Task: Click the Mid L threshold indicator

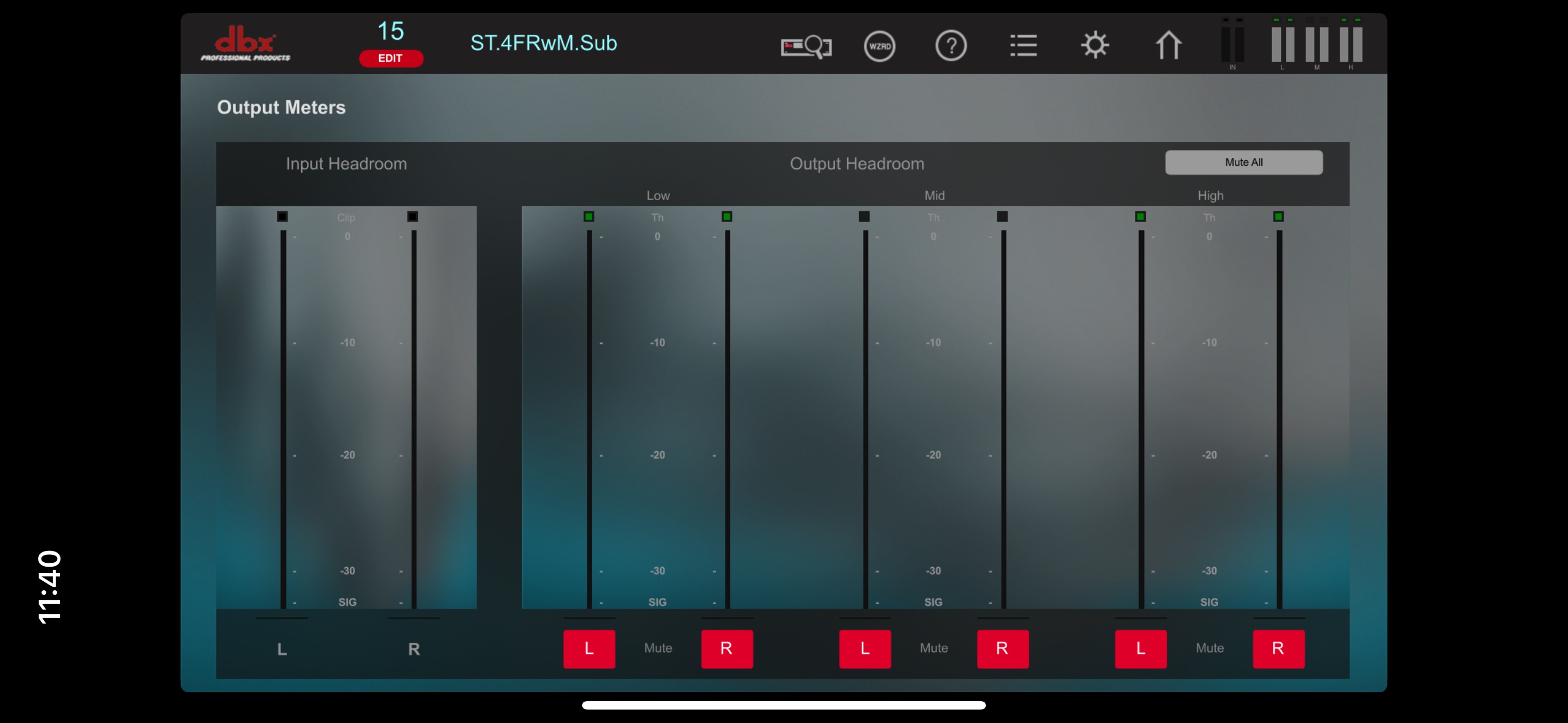Action: 864,217
